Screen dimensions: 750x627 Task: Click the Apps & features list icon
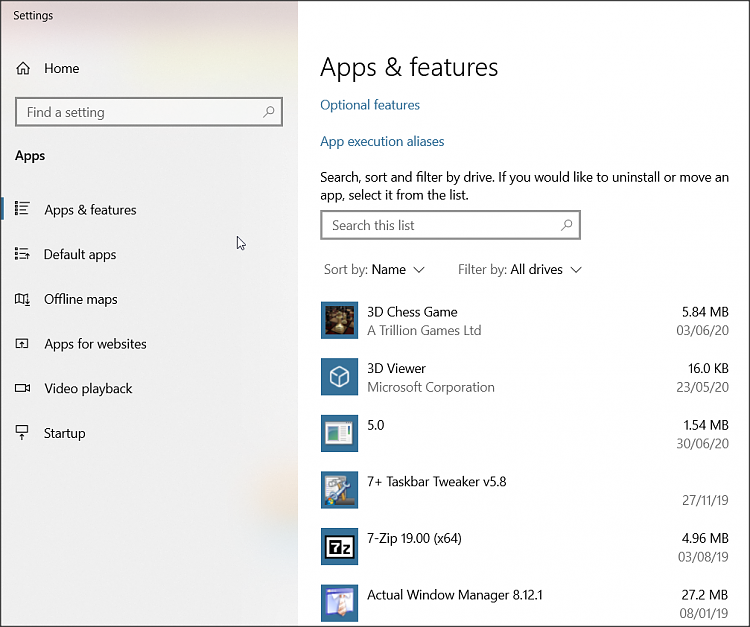[22, 209]
